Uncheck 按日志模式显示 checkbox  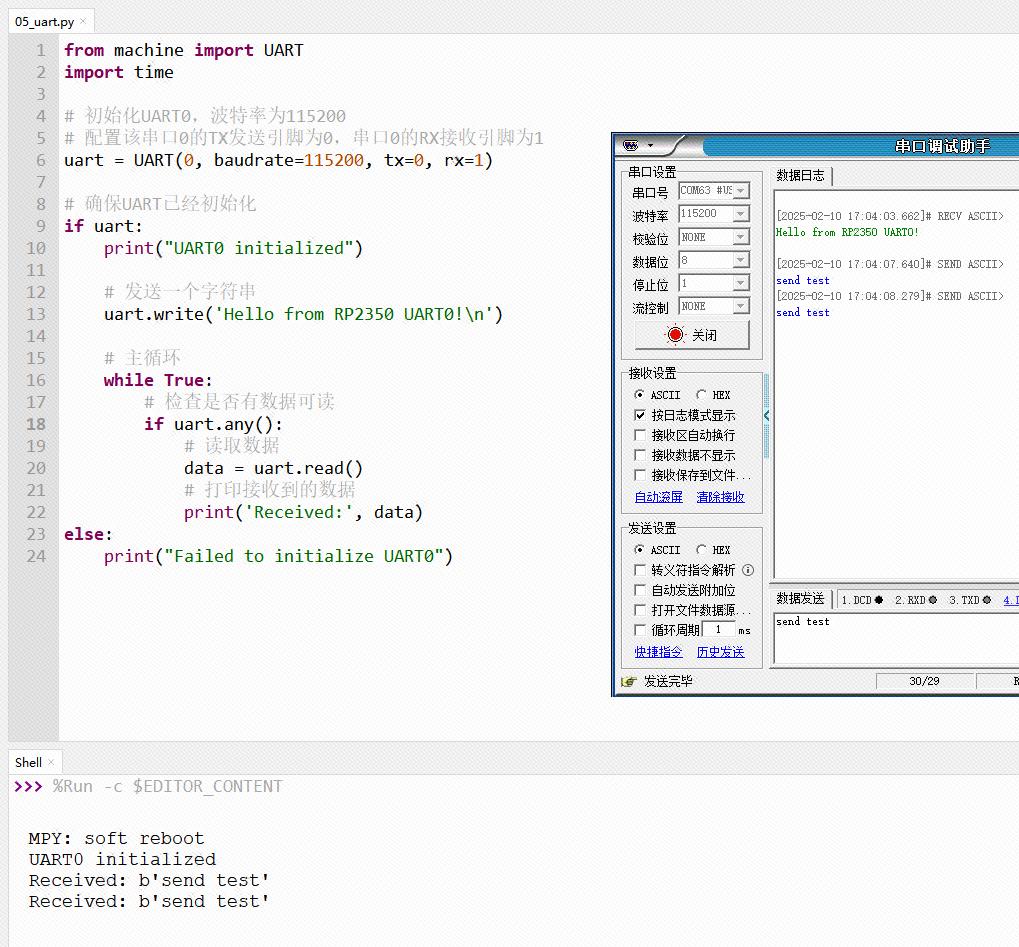640,415
